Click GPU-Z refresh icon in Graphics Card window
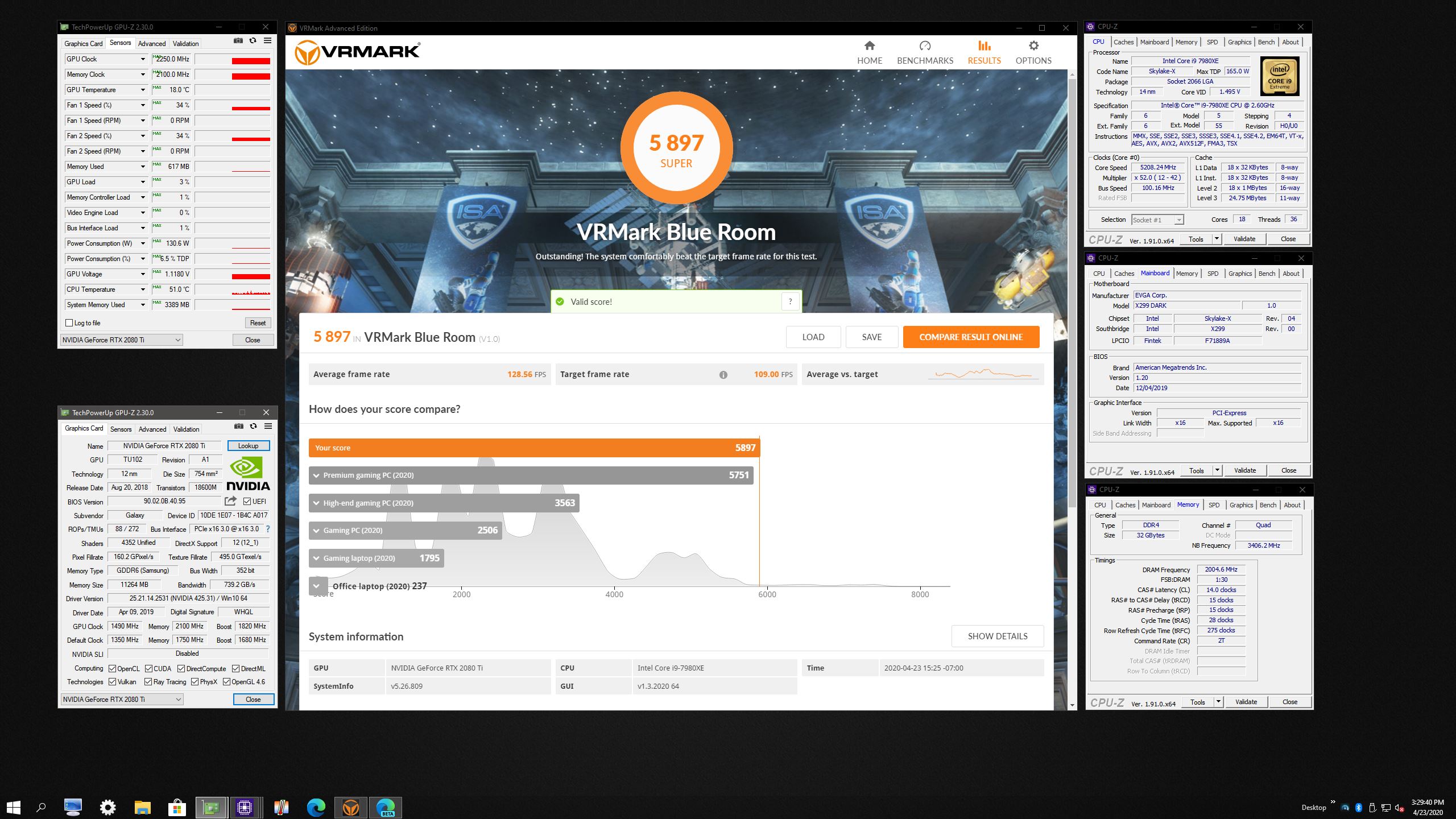This screenshot has width=1456, height=819. (254, 426)
